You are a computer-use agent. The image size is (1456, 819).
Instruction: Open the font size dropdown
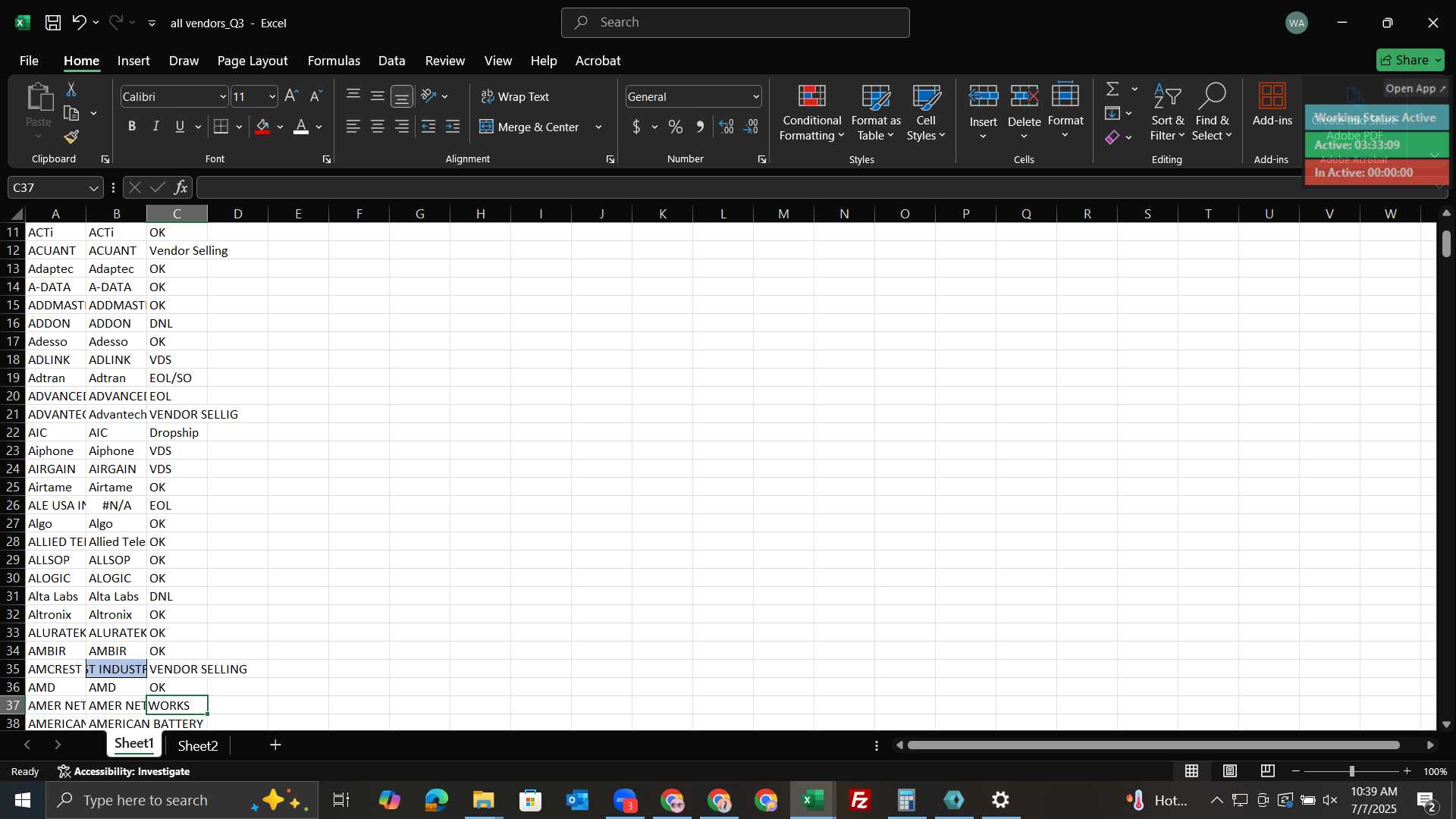[x=272, y=97]
